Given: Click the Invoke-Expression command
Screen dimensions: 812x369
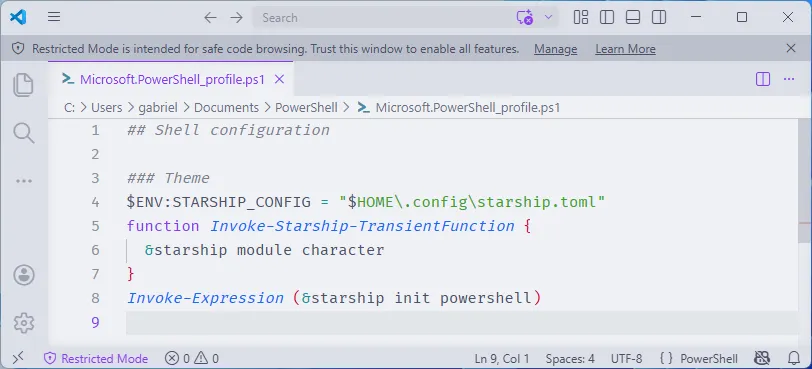Looking at the screenshot, I should pyautogui.click(x=205, y=298).
